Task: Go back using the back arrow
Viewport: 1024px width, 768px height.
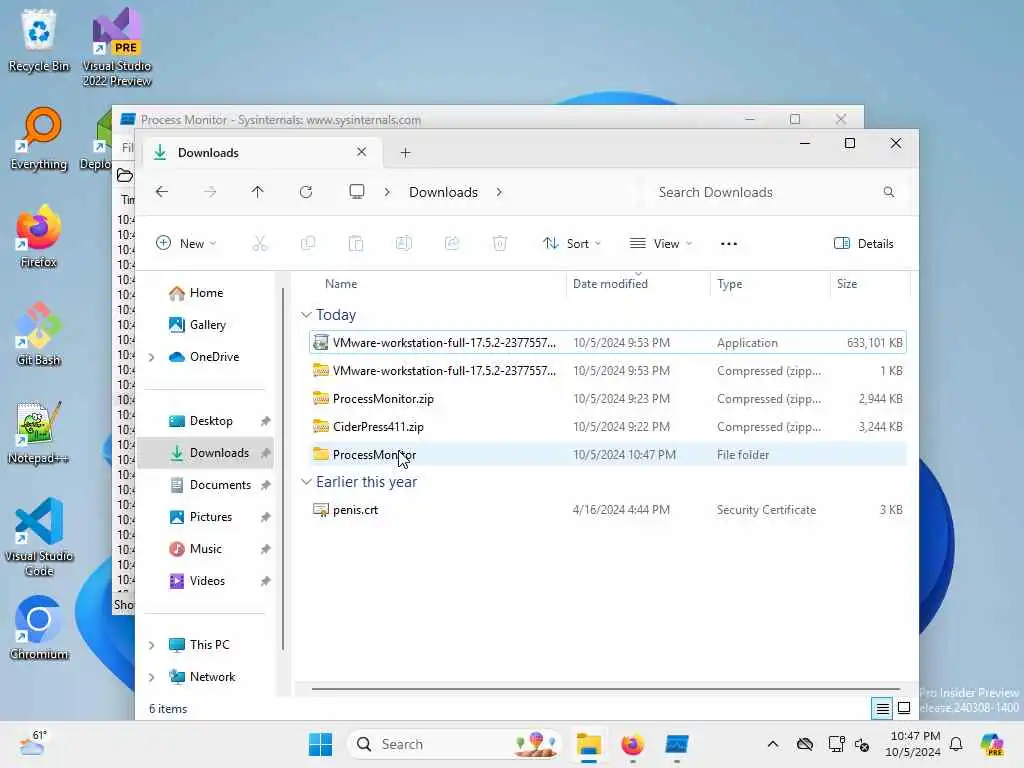Action: (162, 191)
